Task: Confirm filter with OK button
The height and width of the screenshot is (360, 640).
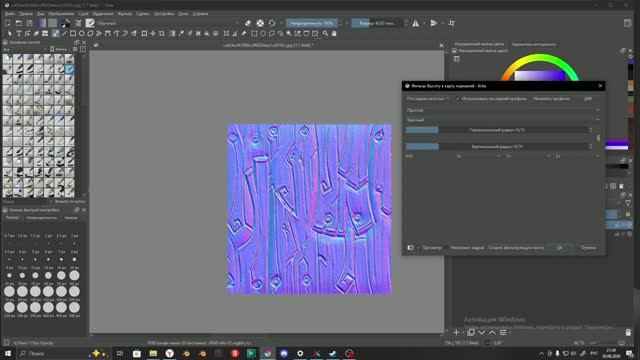Action: [559, 247]
